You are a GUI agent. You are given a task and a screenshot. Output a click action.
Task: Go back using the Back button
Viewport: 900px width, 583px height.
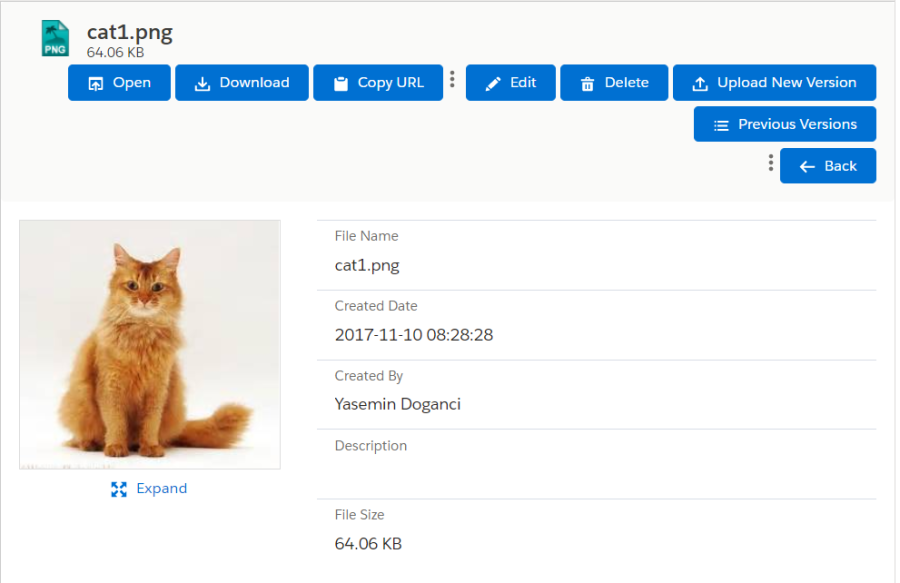(828, 166)
